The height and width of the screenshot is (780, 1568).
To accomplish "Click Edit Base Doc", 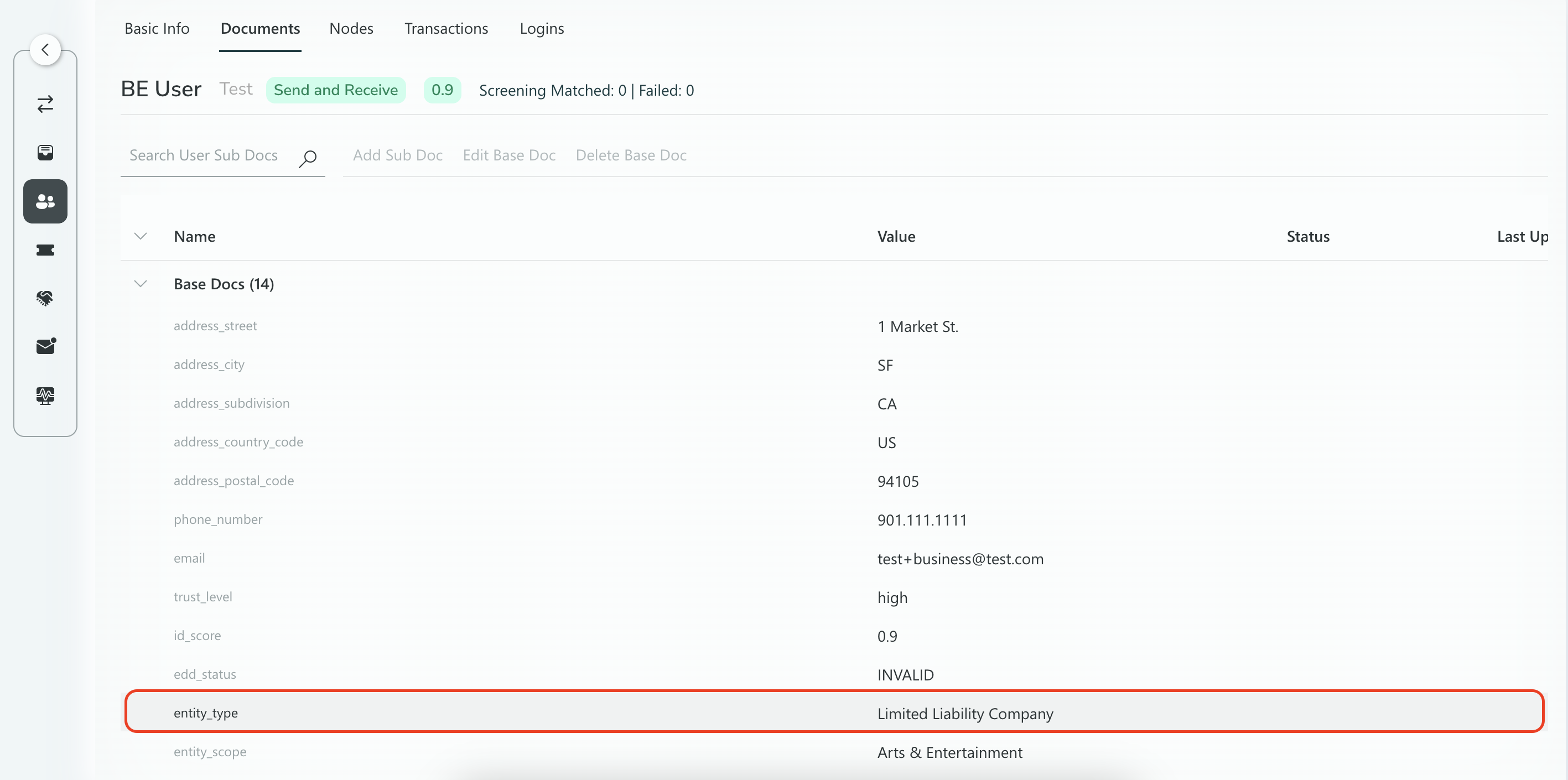I will (509, 155).
